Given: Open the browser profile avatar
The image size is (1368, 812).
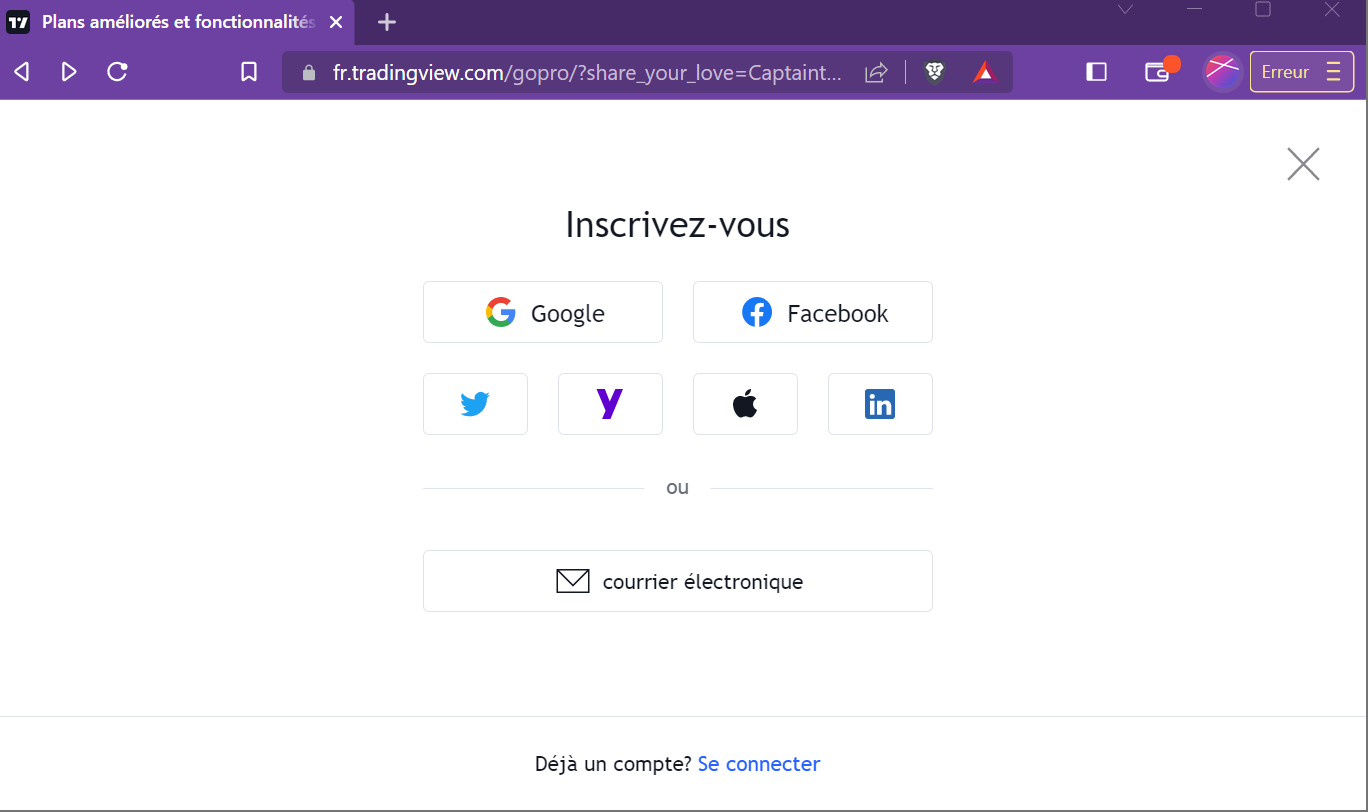Looking at the screenshot, I should coord(1222,72).
